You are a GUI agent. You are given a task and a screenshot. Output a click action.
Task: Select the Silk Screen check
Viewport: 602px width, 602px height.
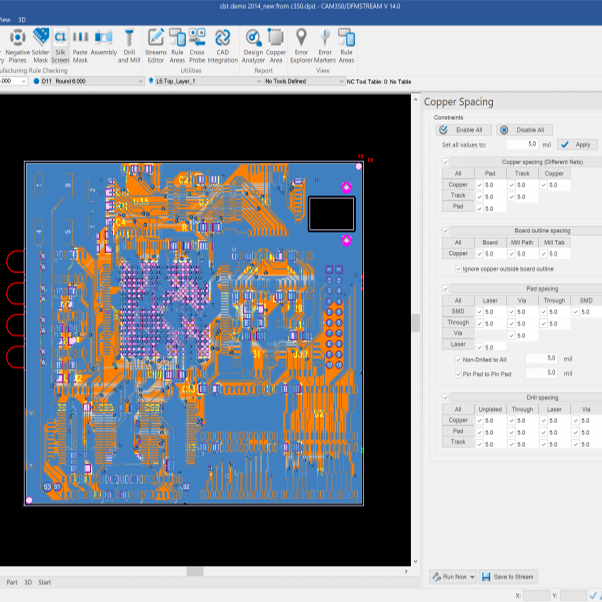[60, 46]
